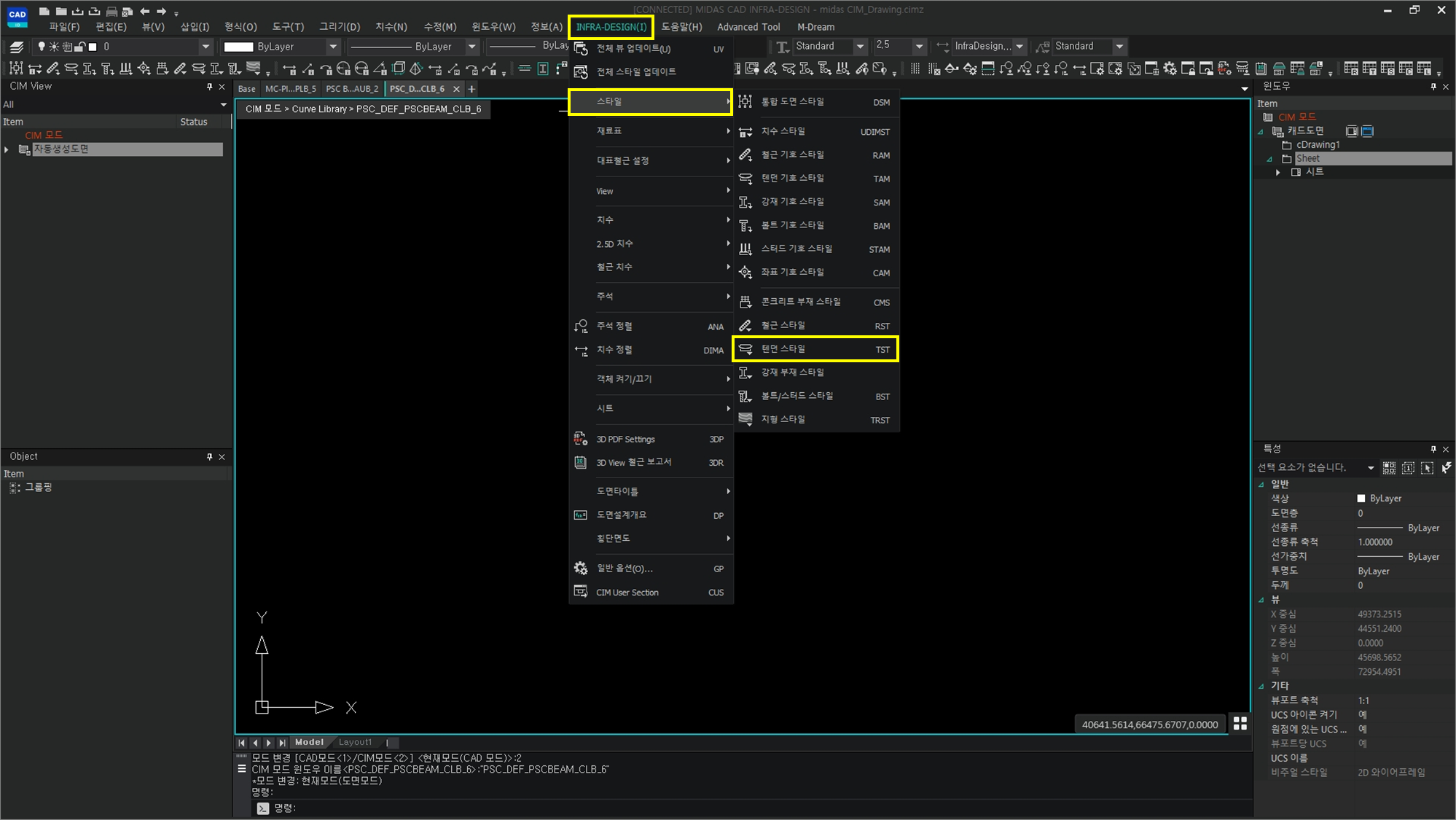The width and height of the screenshot is (1456, 820).
Task: Toggle pin on 윈도우 panel
Action: [x=1433, y=87]
